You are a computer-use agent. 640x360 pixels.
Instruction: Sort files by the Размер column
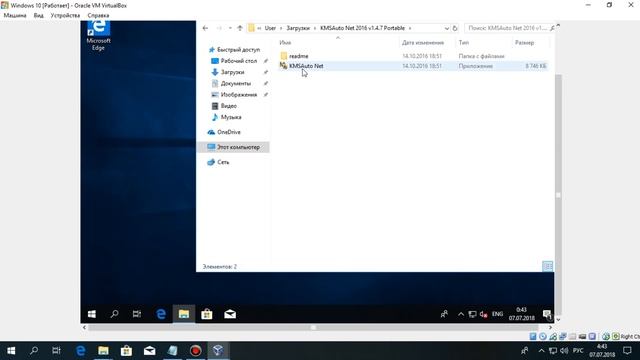click(x=524, y=42)
